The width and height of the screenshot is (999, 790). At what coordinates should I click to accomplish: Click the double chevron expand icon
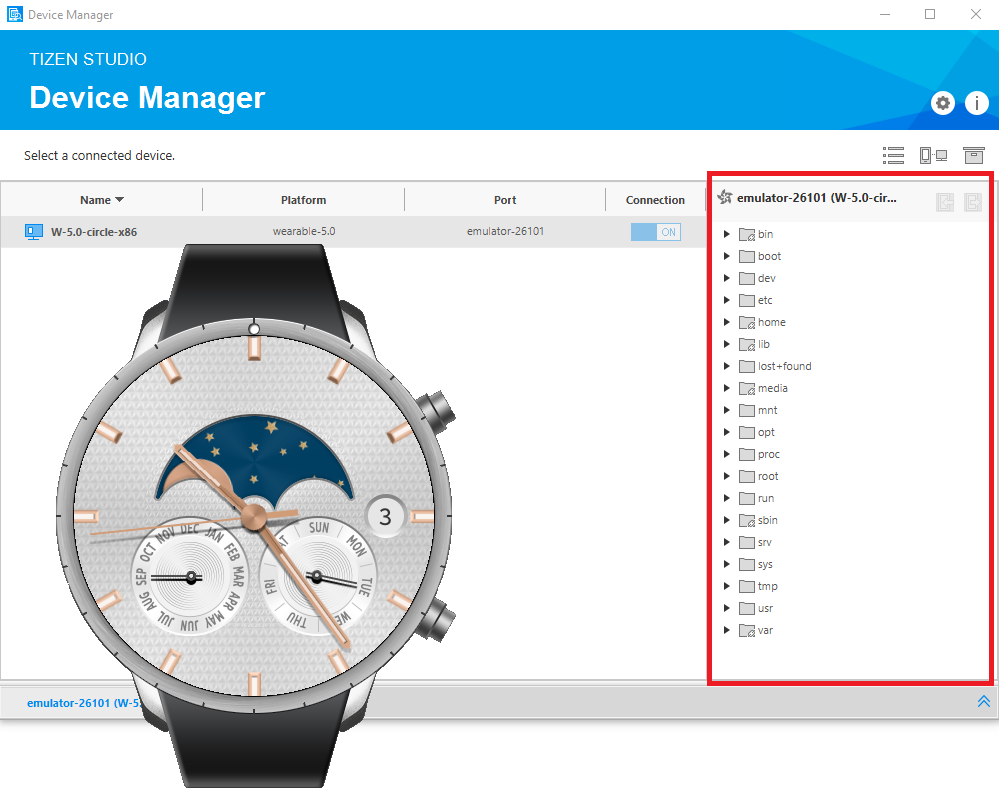(983, 702)
